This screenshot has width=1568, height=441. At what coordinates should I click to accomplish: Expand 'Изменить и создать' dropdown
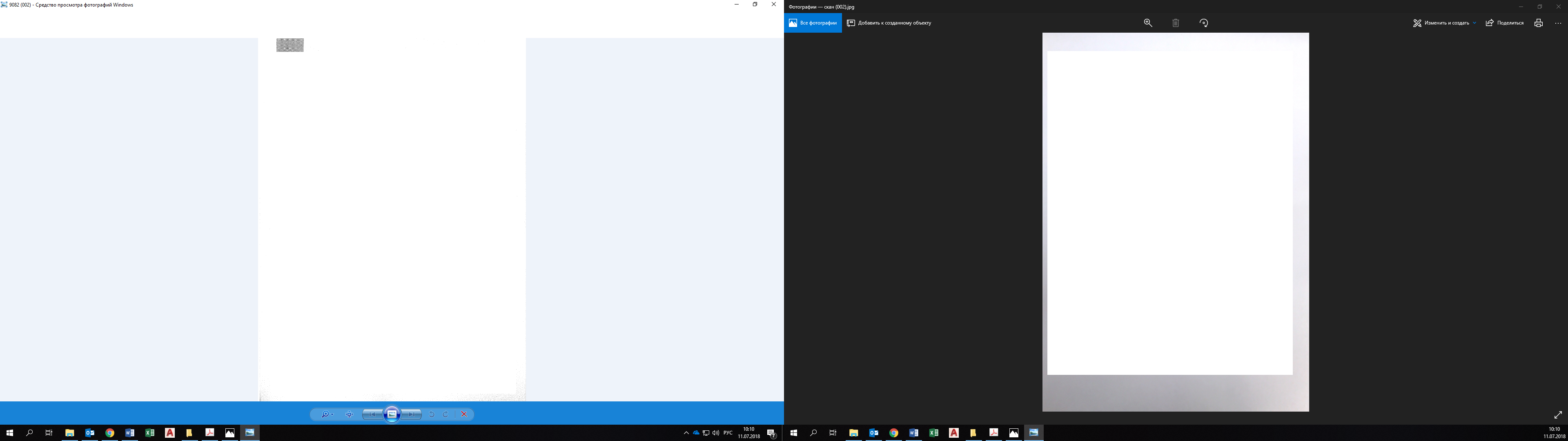pos(1445,23)
